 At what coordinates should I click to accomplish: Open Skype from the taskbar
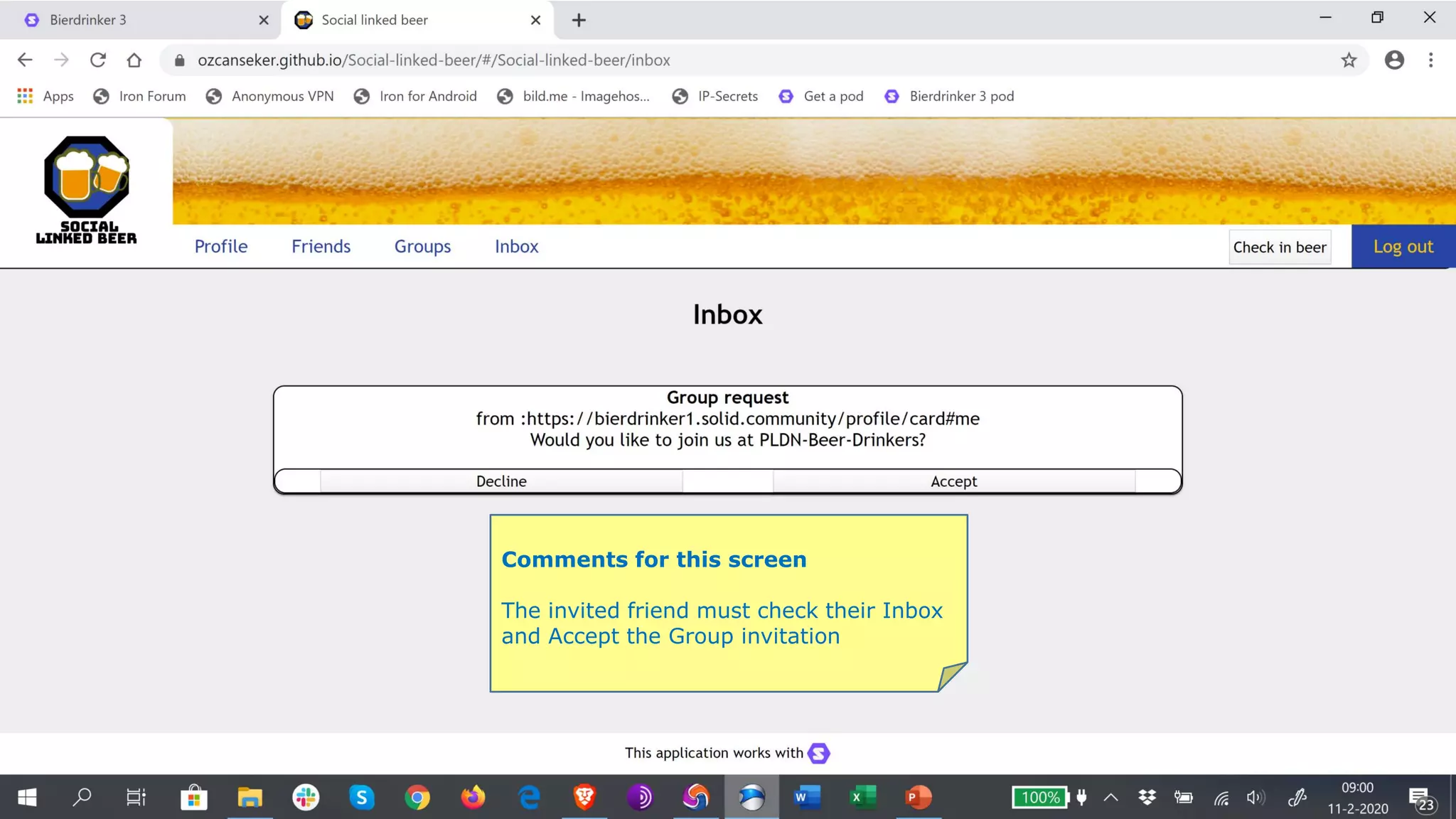click(362, 797)
